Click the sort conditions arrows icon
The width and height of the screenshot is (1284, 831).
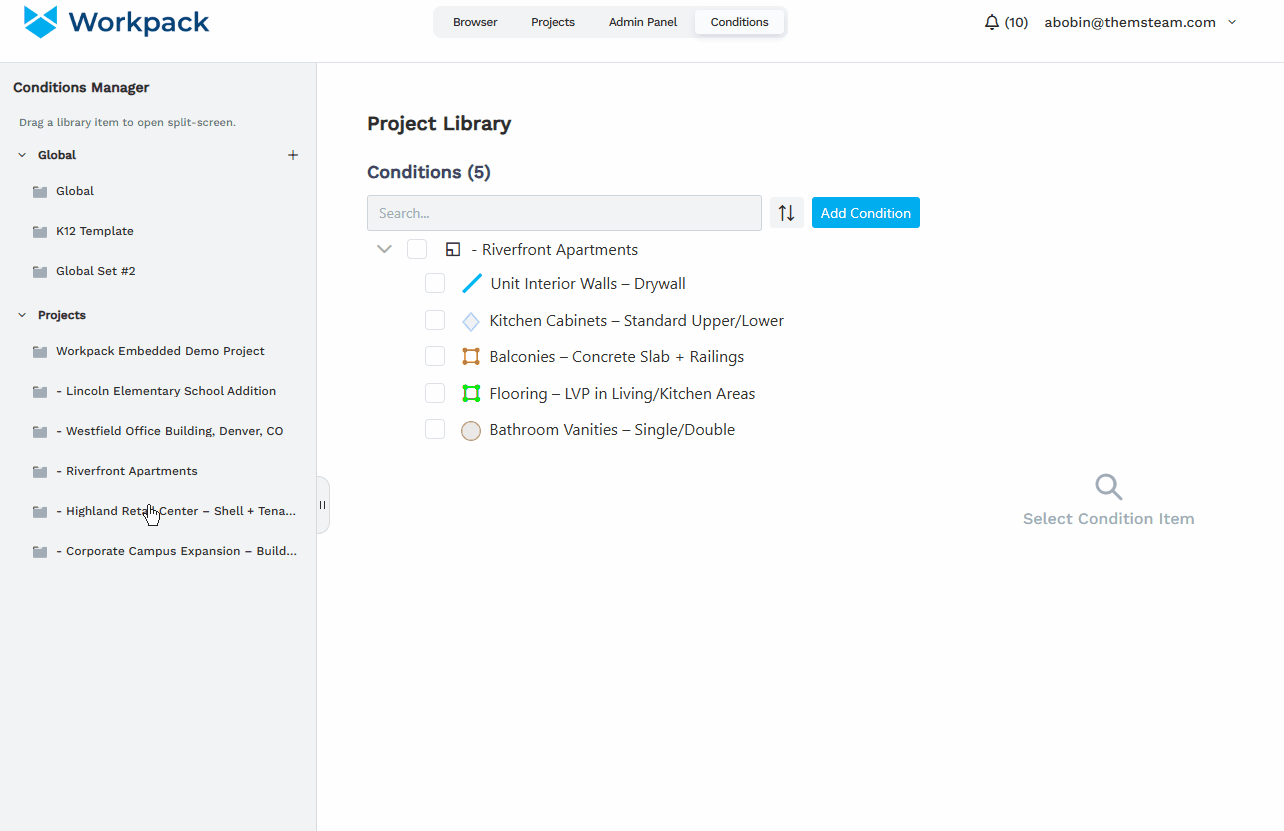(x=787, y=213)
